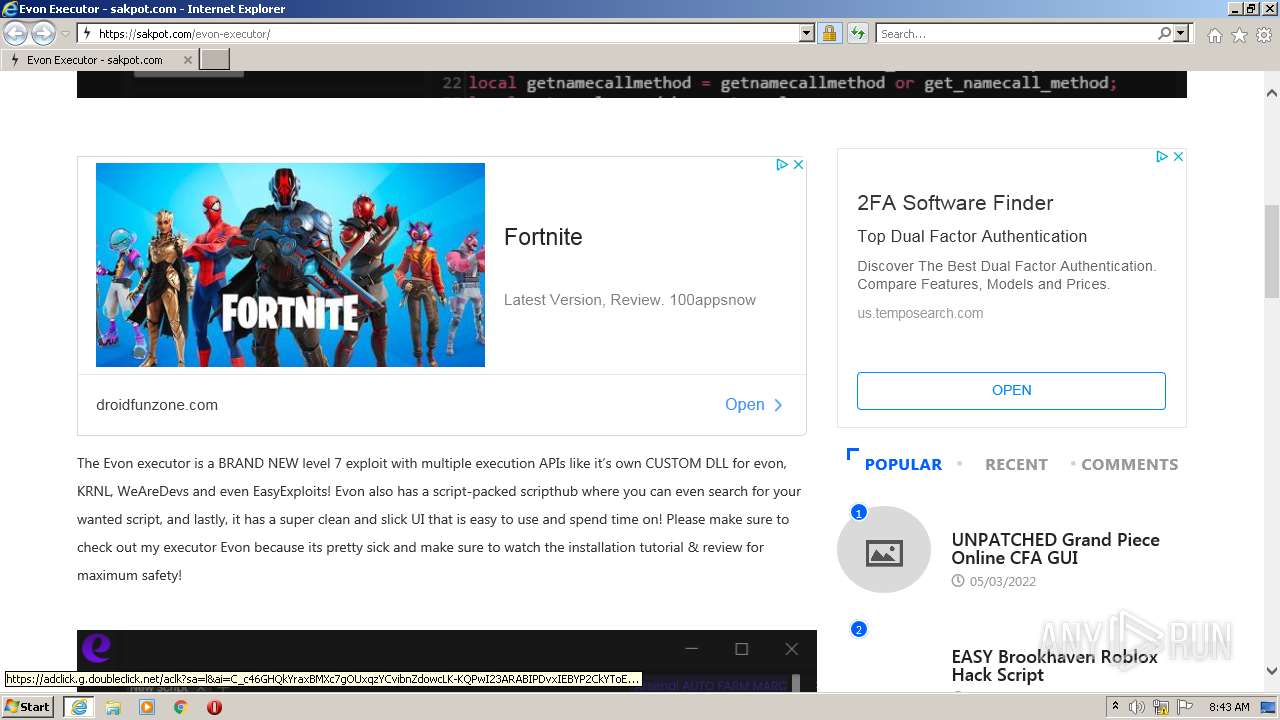Click the page scrollbar up arrow

[x=1272, y=93]
